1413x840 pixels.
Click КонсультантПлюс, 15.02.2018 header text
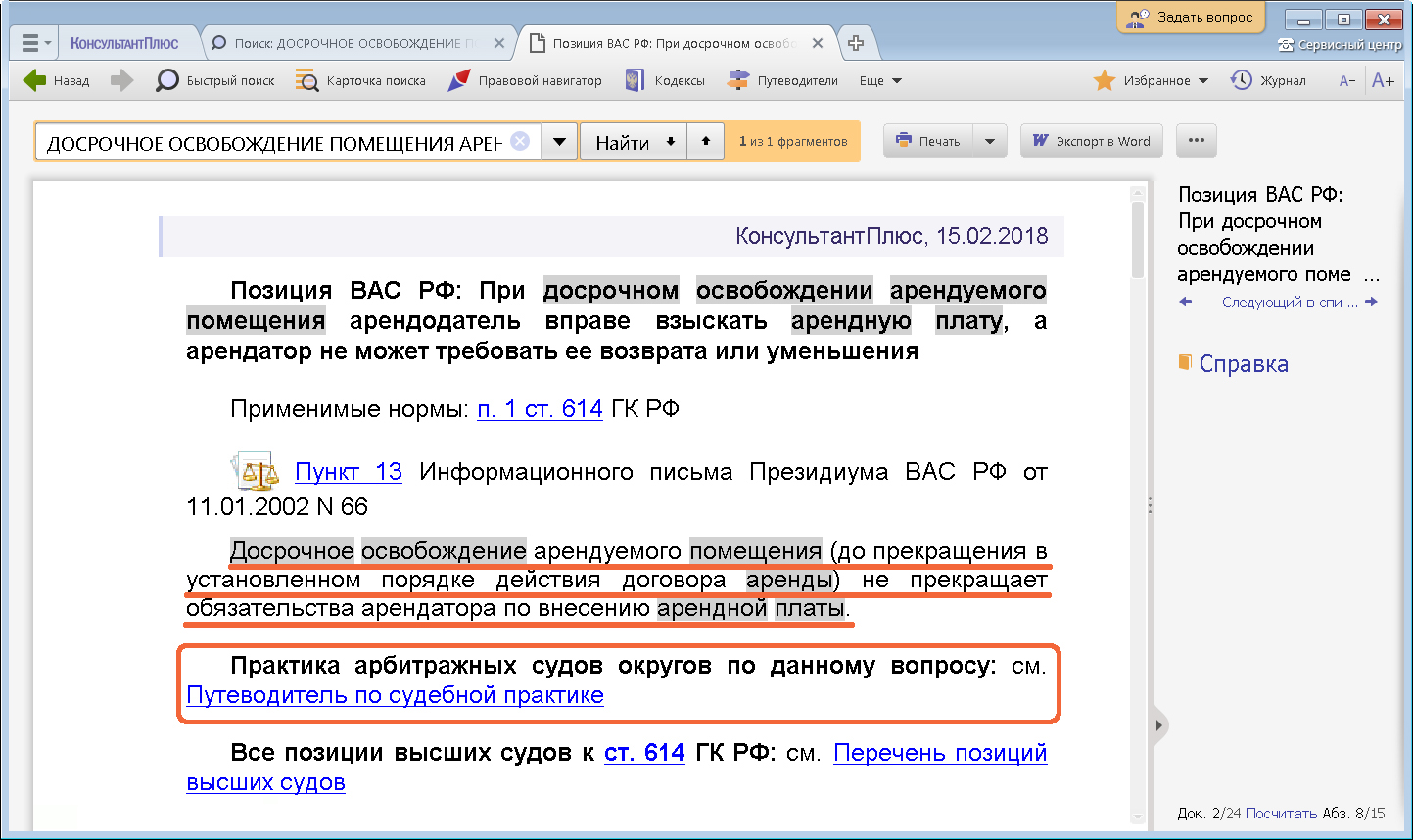[x=892, y=236]
